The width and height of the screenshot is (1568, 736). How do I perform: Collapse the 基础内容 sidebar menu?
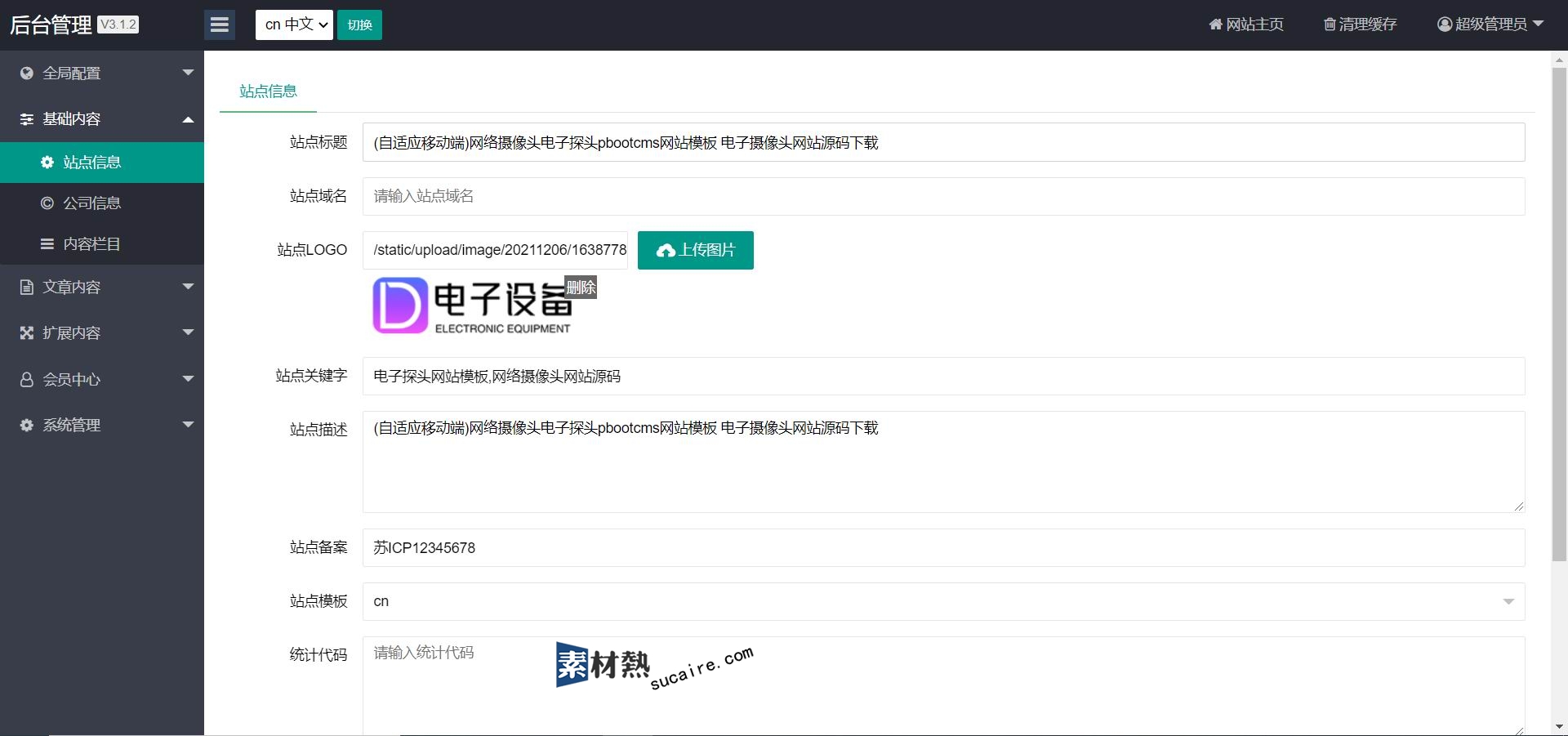[x=102, y=119]
